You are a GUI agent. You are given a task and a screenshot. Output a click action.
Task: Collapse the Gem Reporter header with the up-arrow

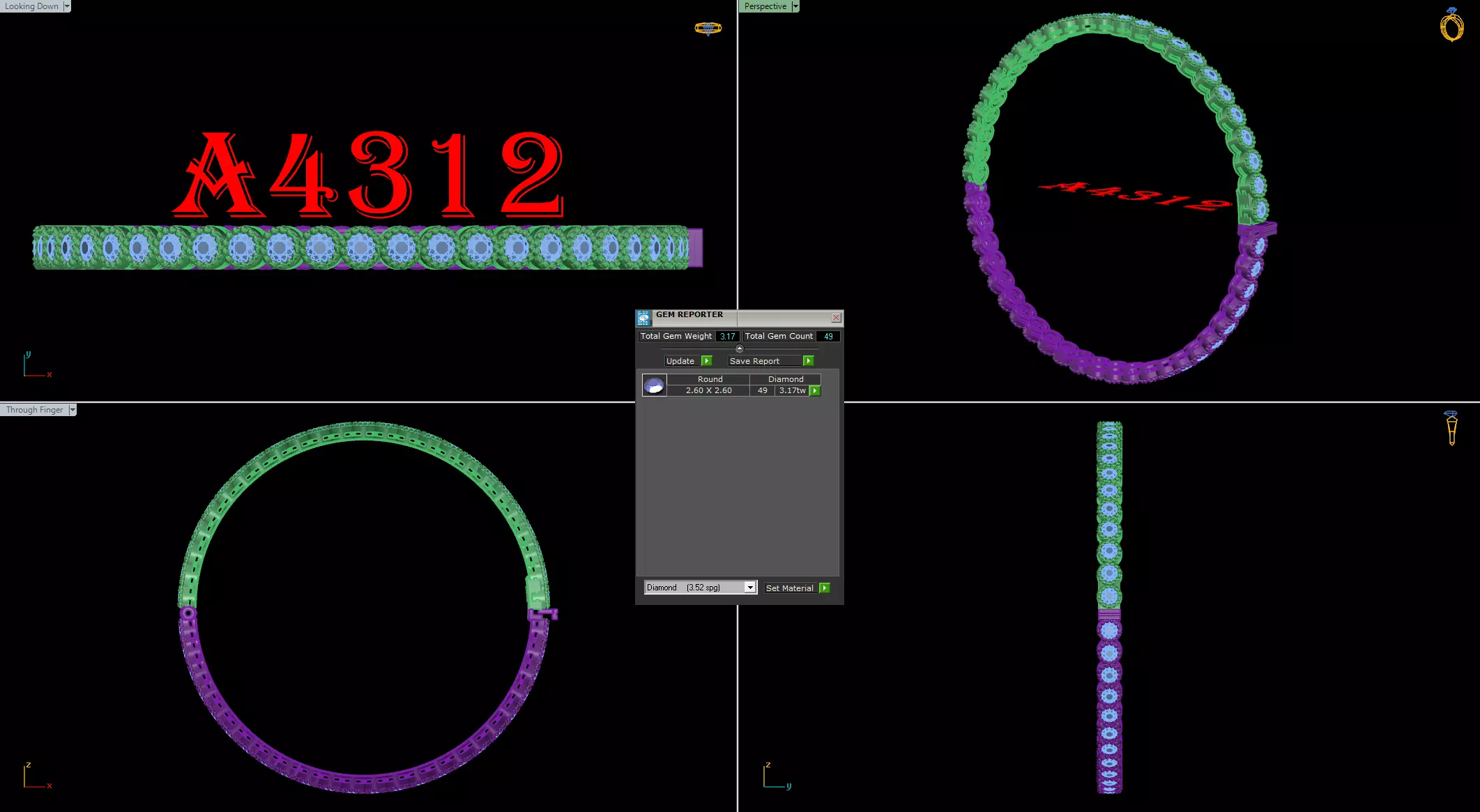point(740,348)
